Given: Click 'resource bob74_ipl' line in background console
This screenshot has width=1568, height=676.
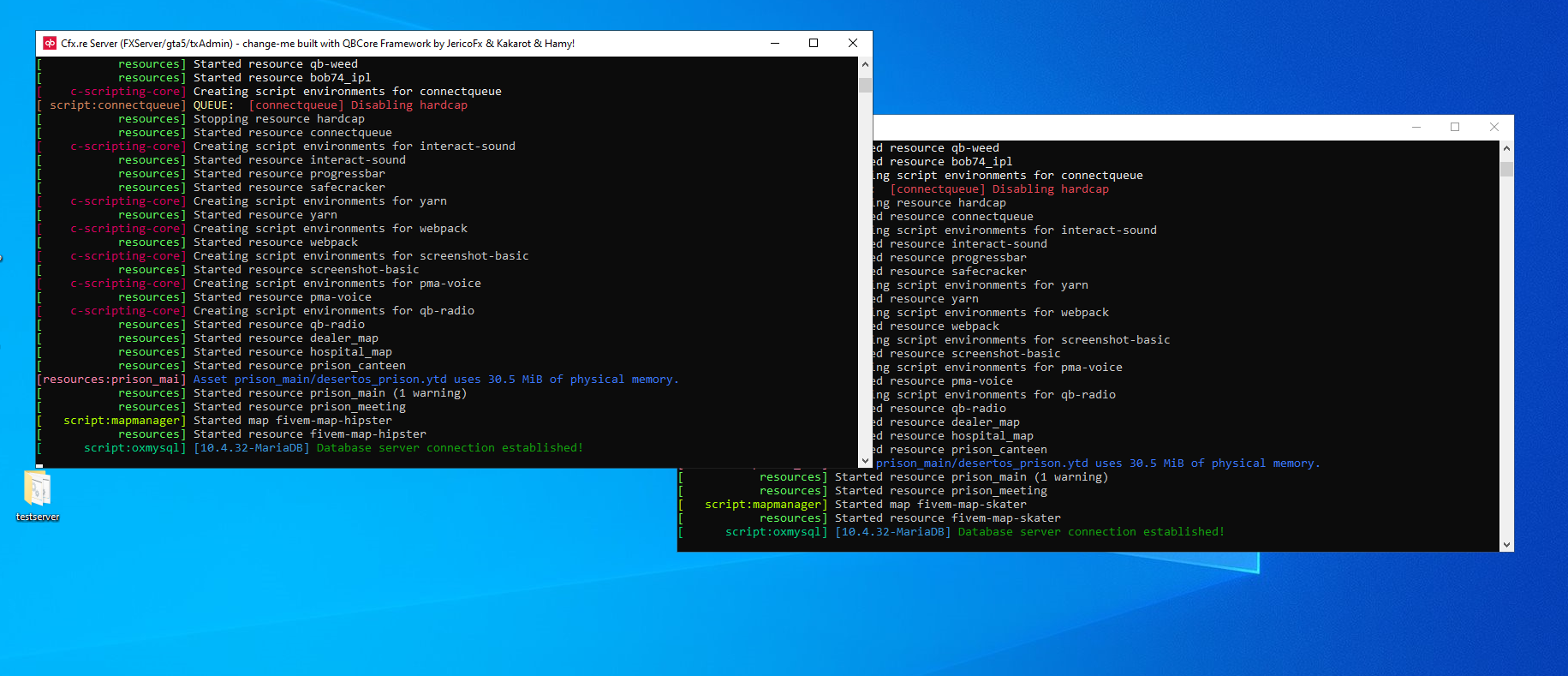Looking at the screenshot, I should click(x=951, y=162).
